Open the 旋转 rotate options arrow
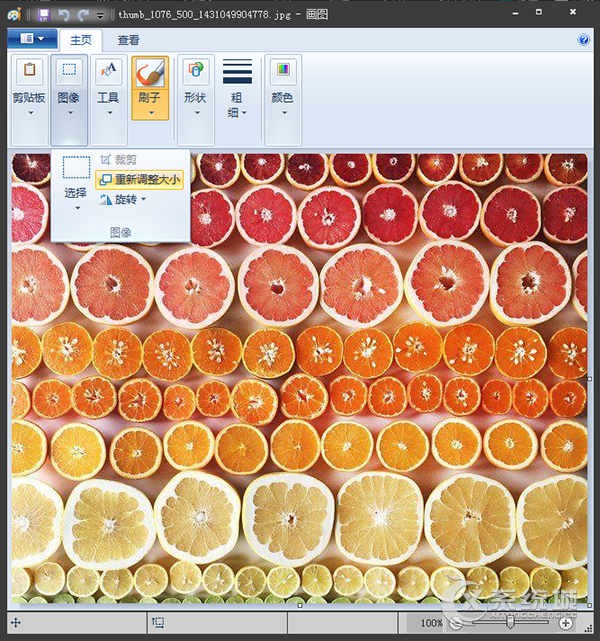The width and height of the screenshot is (600, 641). coord(143,199)
